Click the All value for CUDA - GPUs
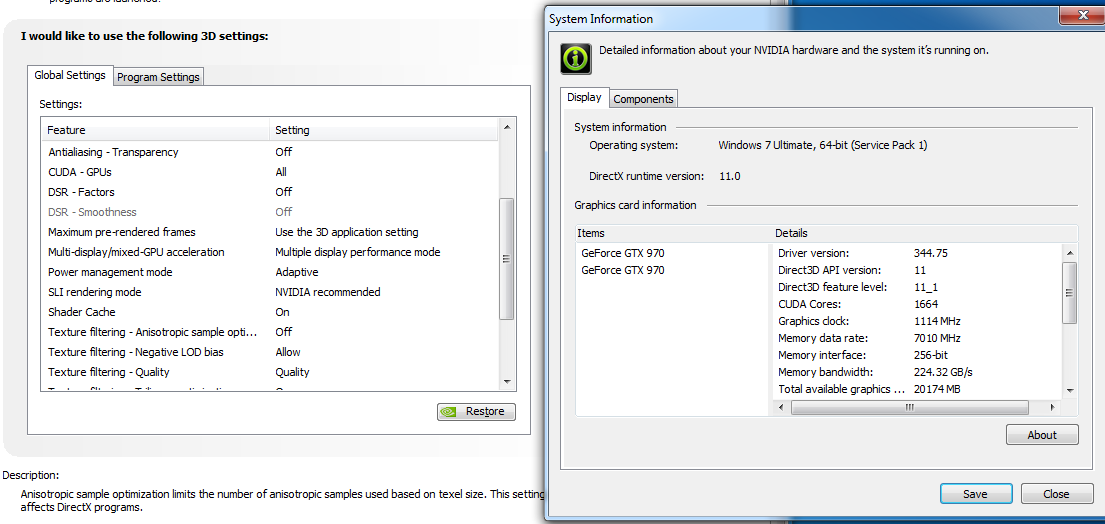 (x=281, y=172)
